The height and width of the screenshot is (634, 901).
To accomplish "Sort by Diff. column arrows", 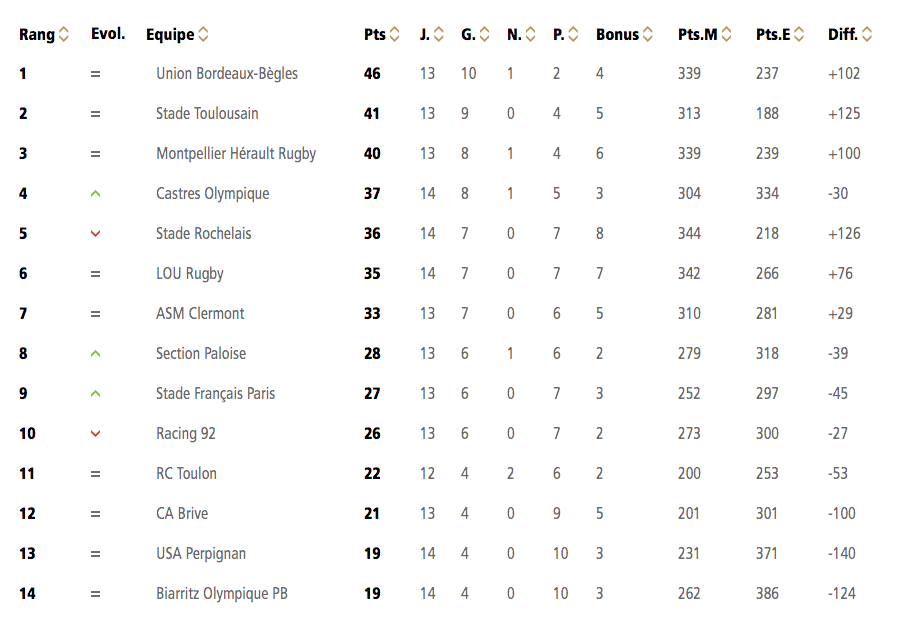I will (x=867, y=34).
